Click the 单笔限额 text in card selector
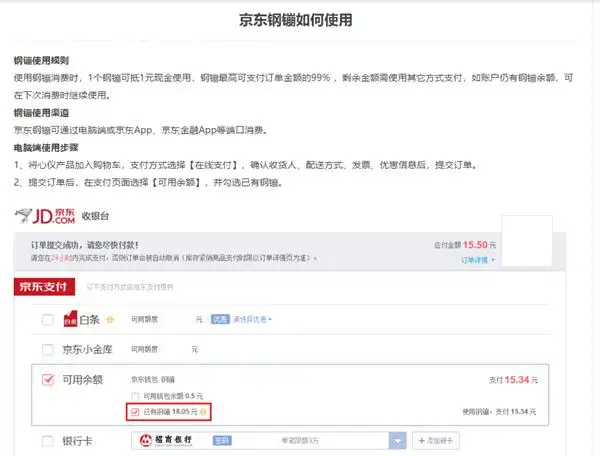Screen dimensions: 600x456 pyautogui.click(x=300, y=441)
